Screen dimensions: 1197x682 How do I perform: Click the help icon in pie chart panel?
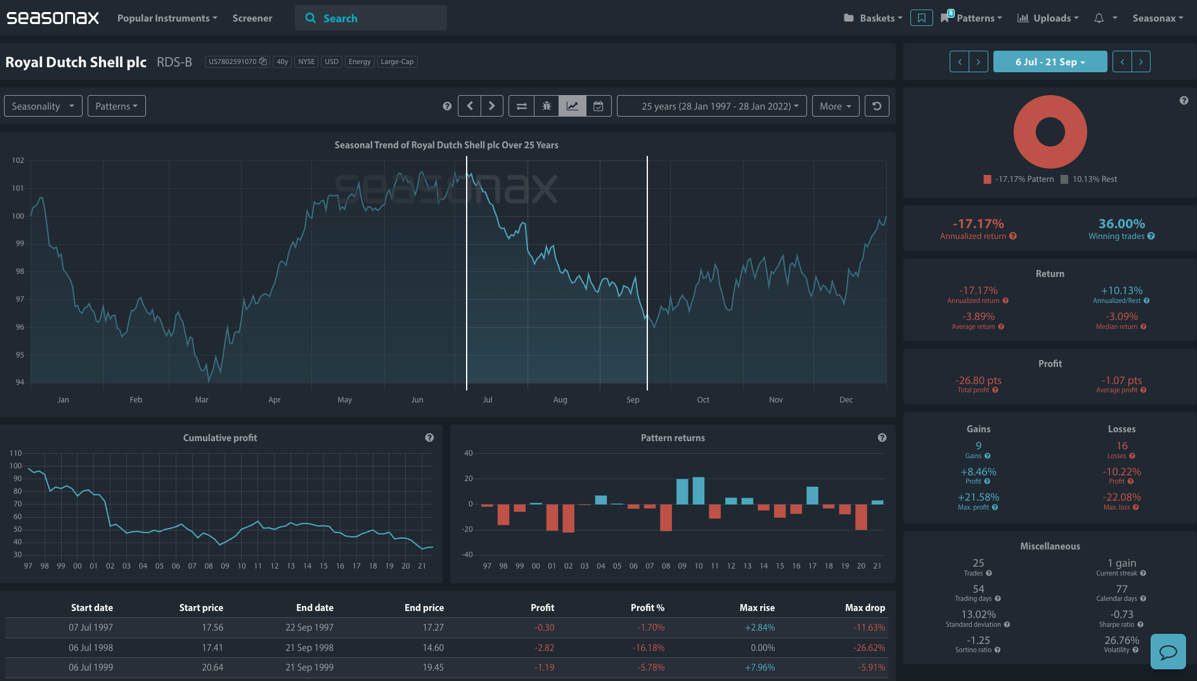point(1183,101)
